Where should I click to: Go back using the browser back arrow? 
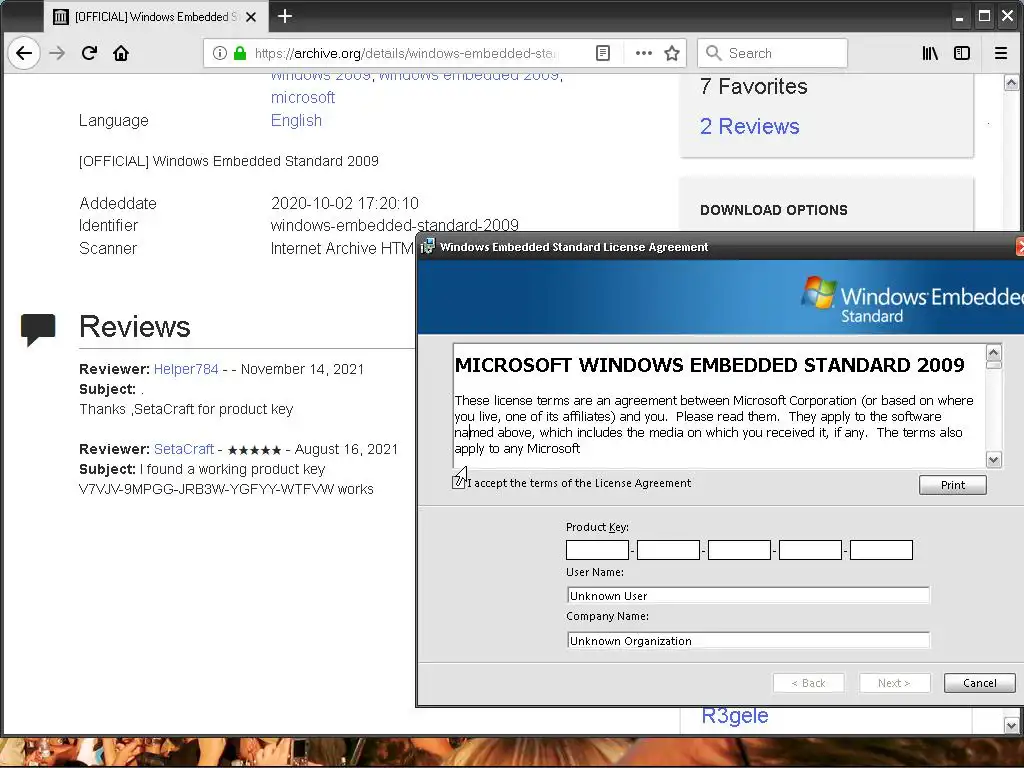click(24, 53)
